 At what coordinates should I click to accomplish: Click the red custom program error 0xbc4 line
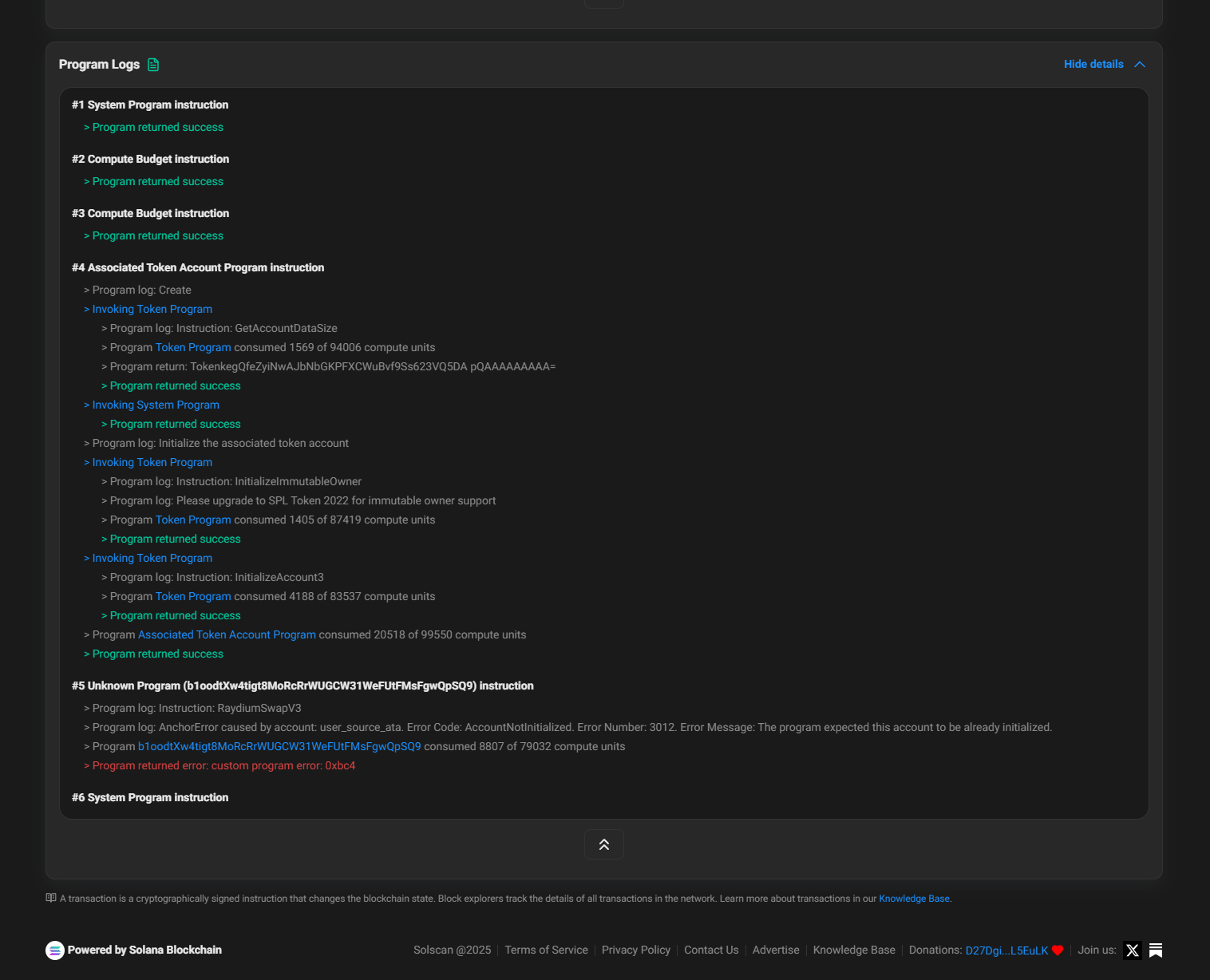(x=219, y=765)
